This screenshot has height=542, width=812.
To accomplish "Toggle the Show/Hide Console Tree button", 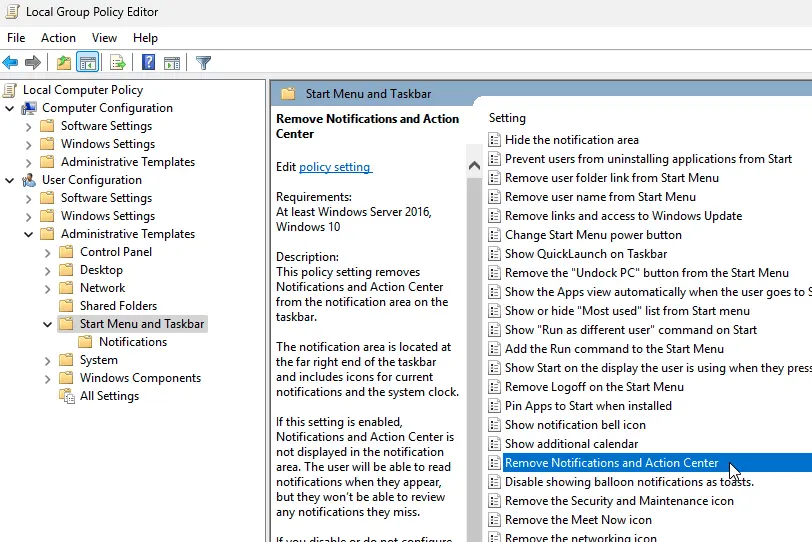I will tap(88, 63).
